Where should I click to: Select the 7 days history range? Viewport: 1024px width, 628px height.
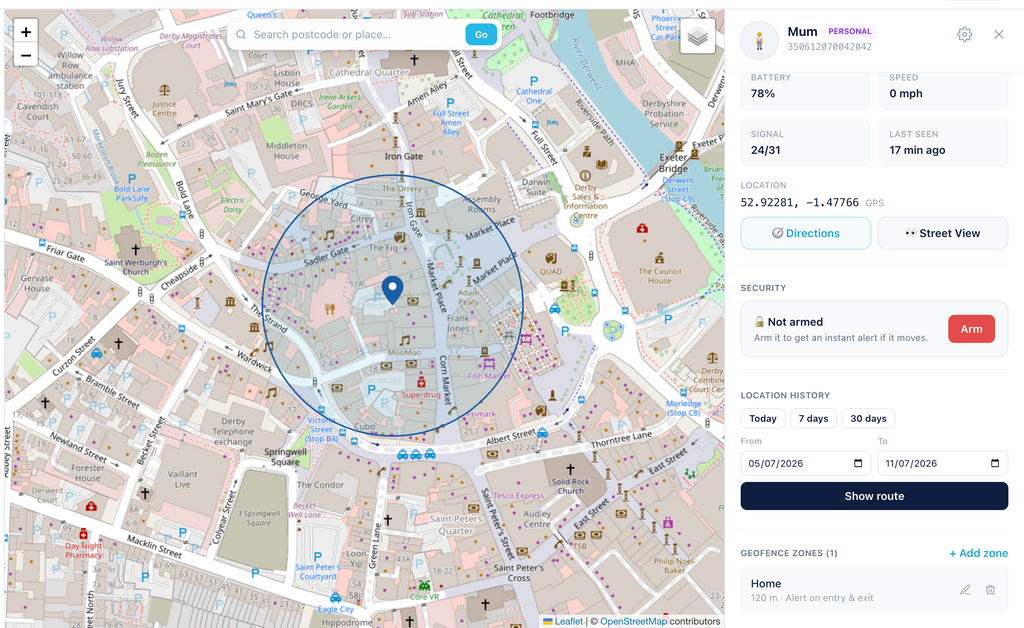tap(813, 418)
